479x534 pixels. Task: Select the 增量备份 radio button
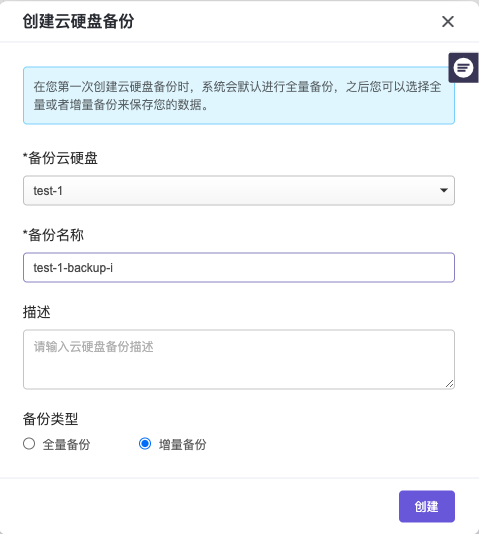click(145, 444)
